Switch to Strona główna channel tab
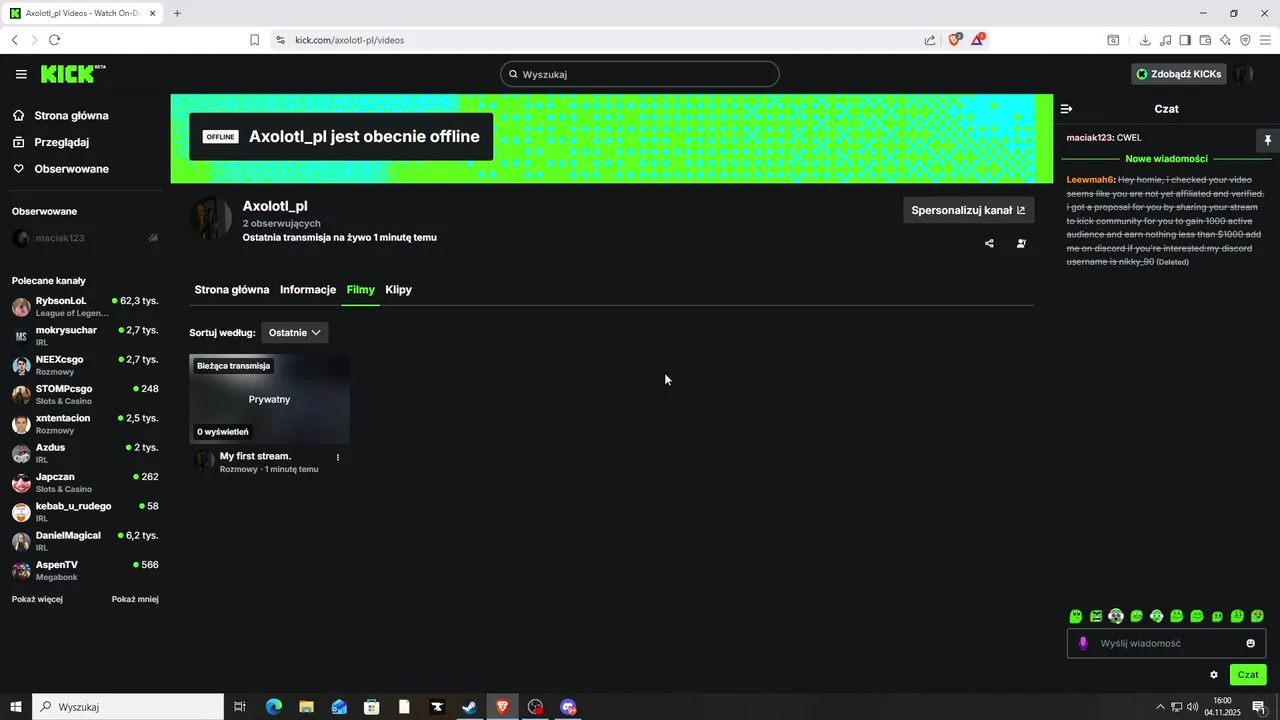 coord(232,290)
